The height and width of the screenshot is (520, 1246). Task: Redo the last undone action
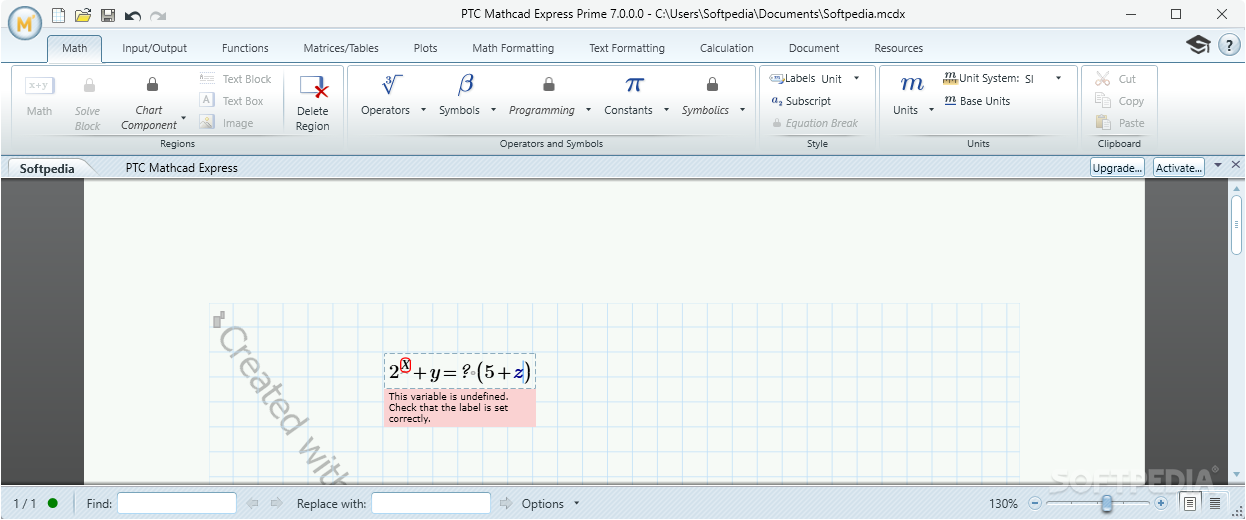tap(158, 16)
